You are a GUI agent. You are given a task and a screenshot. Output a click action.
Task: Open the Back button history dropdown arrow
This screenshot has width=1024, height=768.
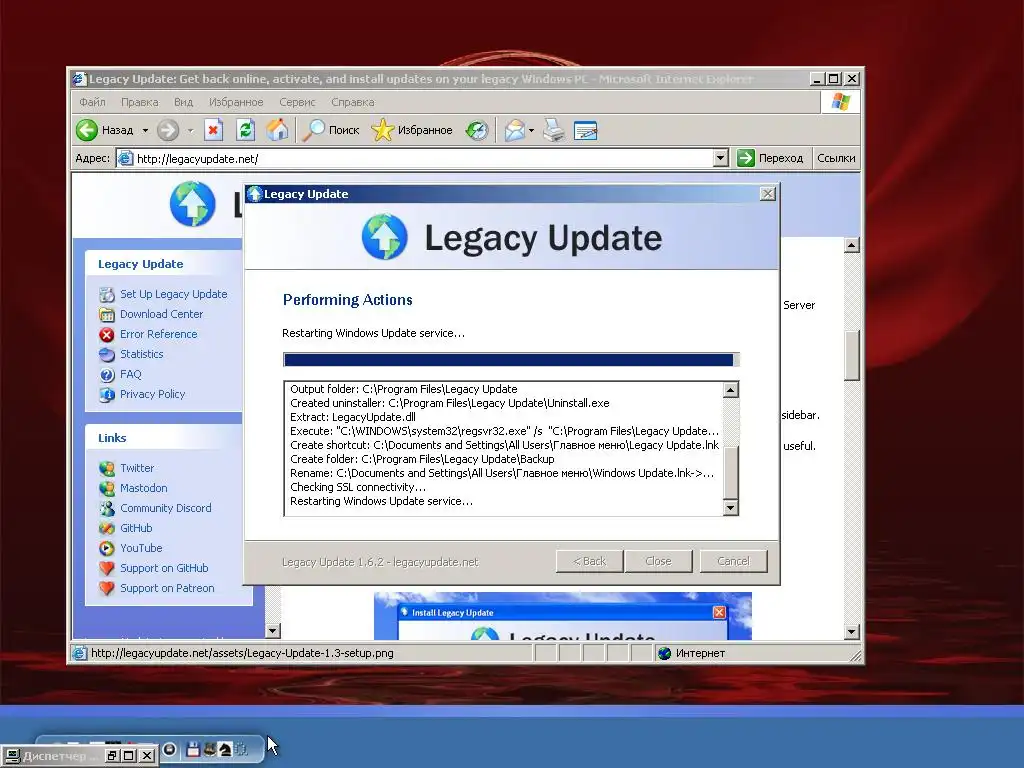145,130
